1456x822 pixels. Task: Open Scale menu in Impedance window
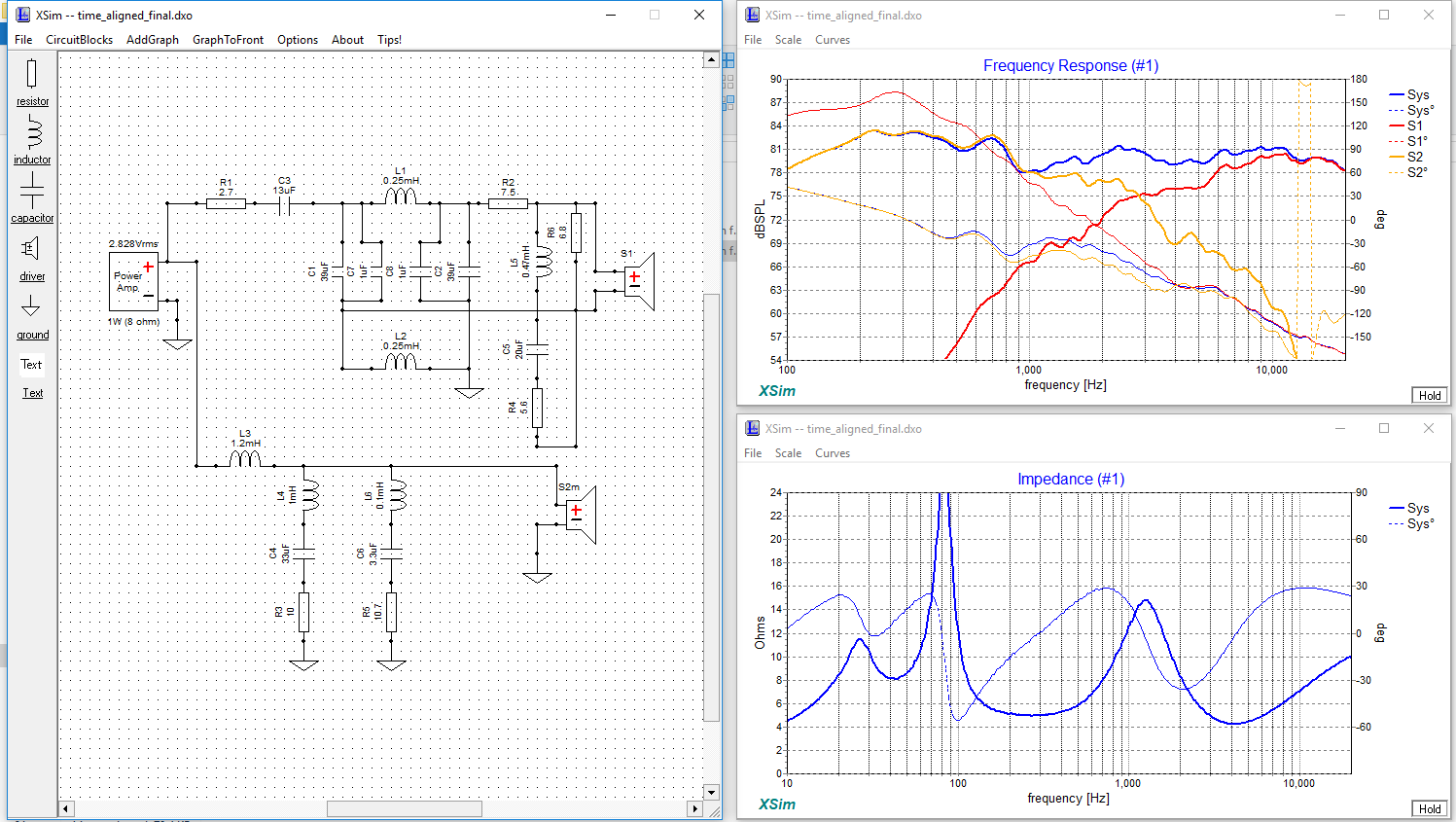pos(788,453)
